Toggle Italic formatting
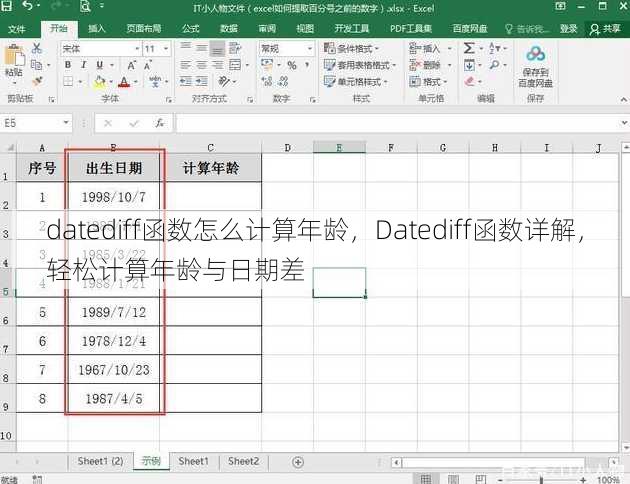Image resolution: width=630 pixels, height=484 pixels. (84, 65)
